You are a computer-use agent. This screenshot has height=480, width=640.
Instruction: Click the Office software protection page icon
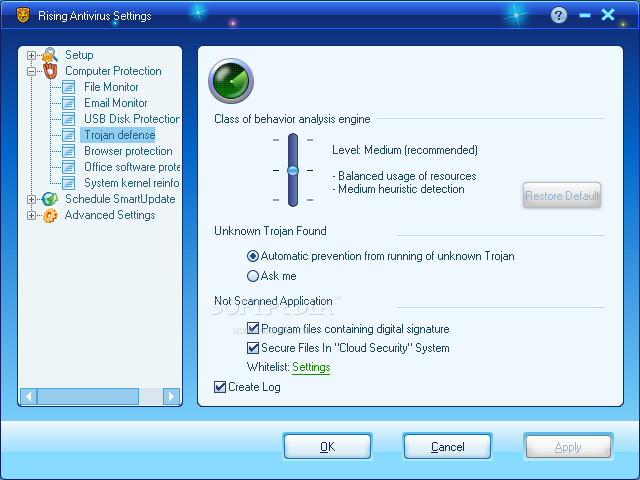[x=69, y=167]
